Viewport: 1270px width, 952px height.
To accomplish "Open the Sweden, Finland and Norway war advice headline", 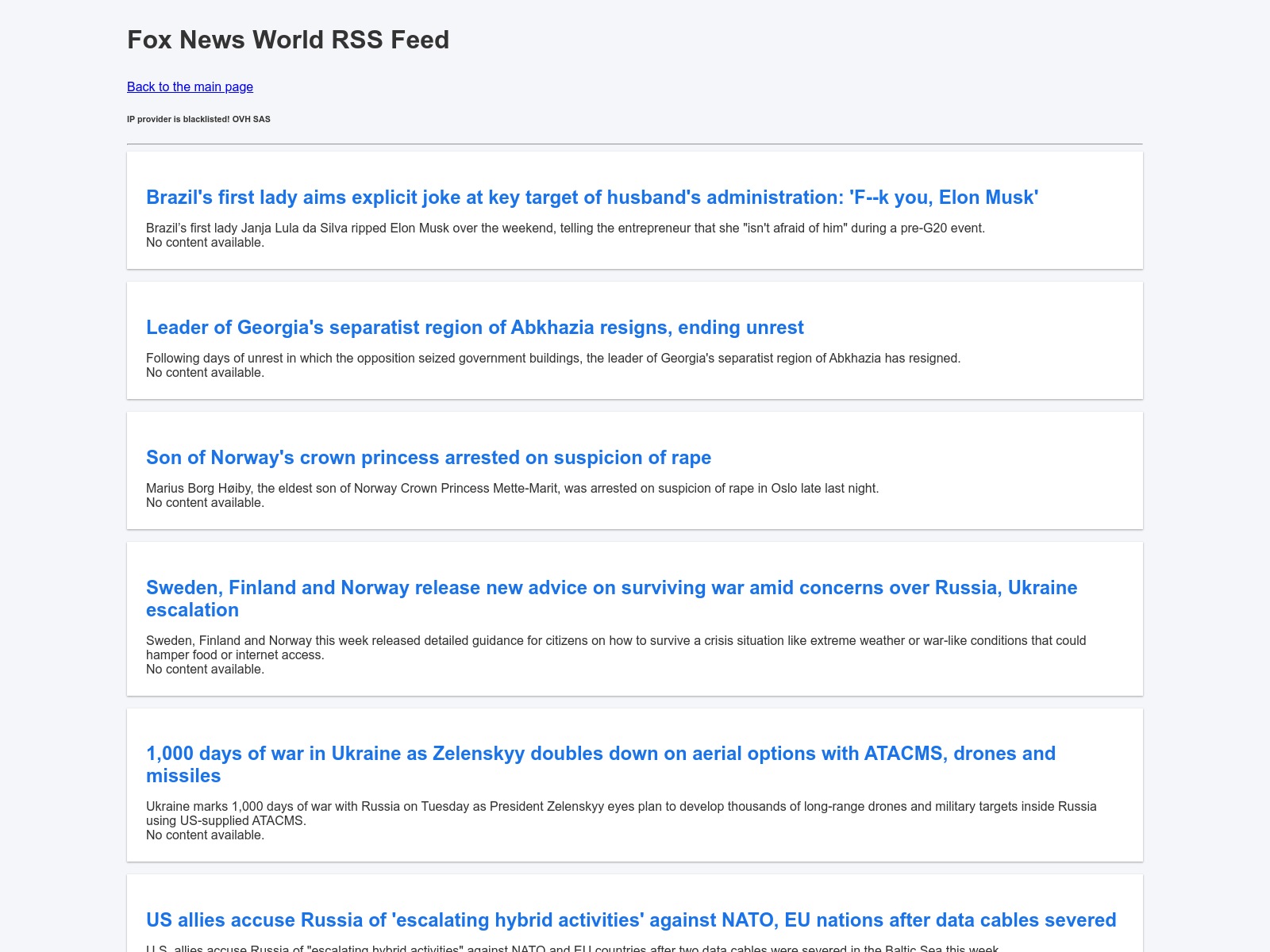I will [x=612, y=598].
